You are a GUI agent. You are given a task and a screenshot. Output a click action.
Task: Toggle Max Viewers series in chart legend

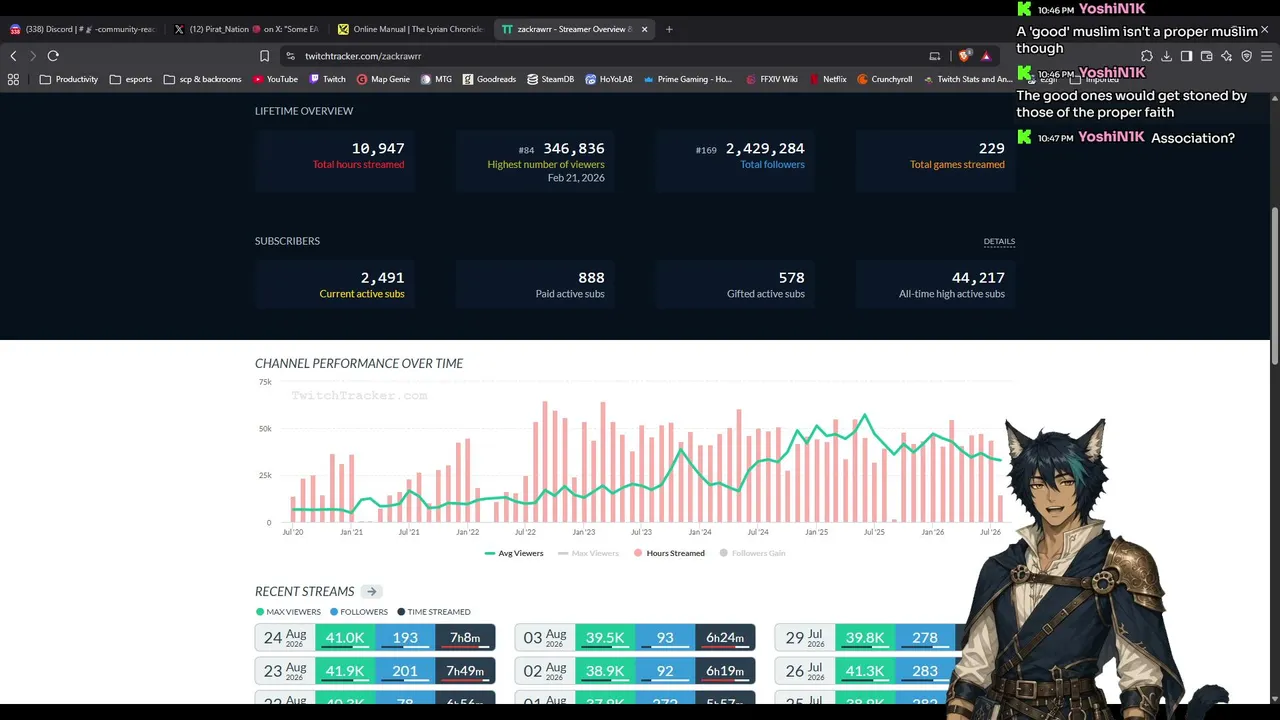588,553
